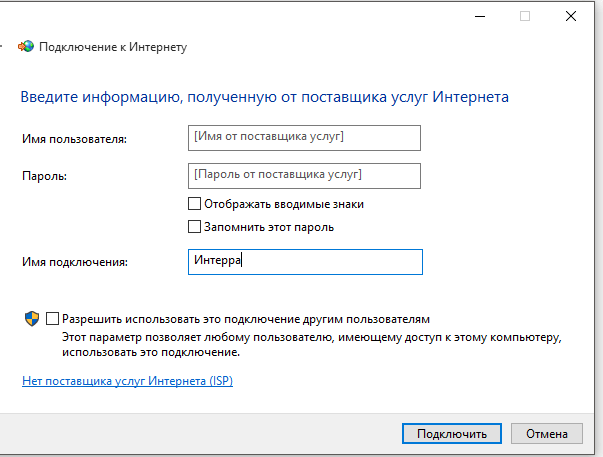Close the Internet connection dialog
Screen dimensions: 603x457
click(570, 15)
